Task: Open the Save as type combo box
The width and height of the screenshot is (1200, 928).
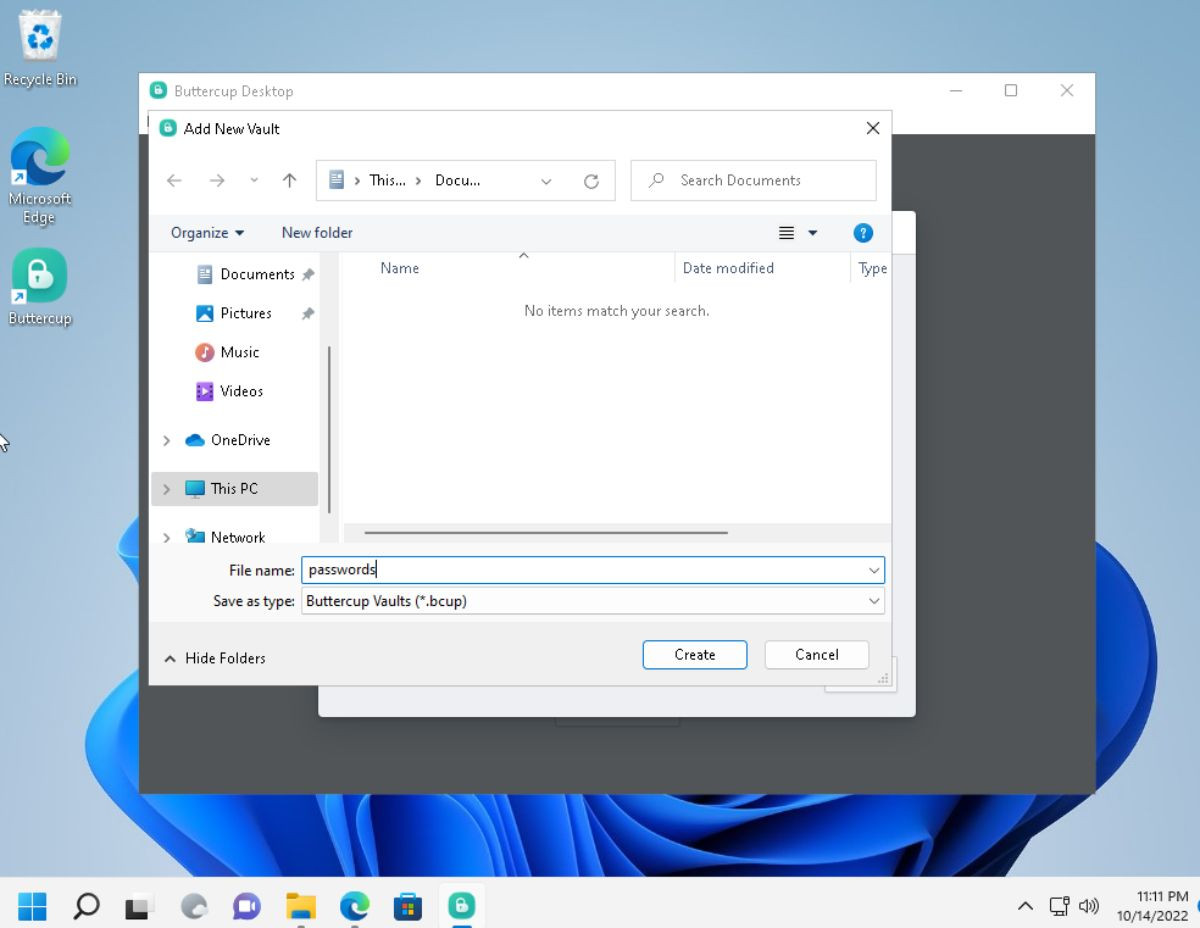Action: (x=593, y=601)
